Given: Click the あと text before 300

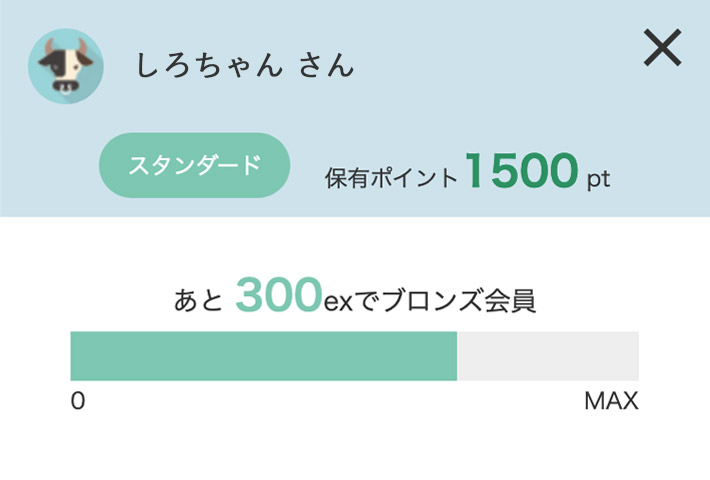Looking at the screenshot, I should click(197, 300).
